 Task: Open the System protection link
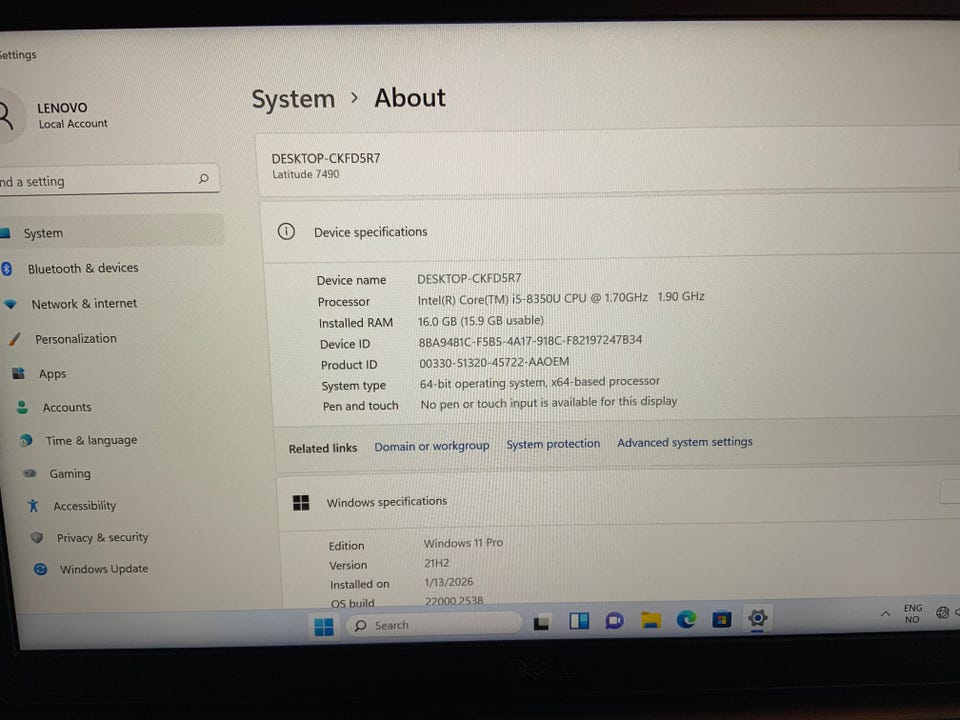coord(553,444)
